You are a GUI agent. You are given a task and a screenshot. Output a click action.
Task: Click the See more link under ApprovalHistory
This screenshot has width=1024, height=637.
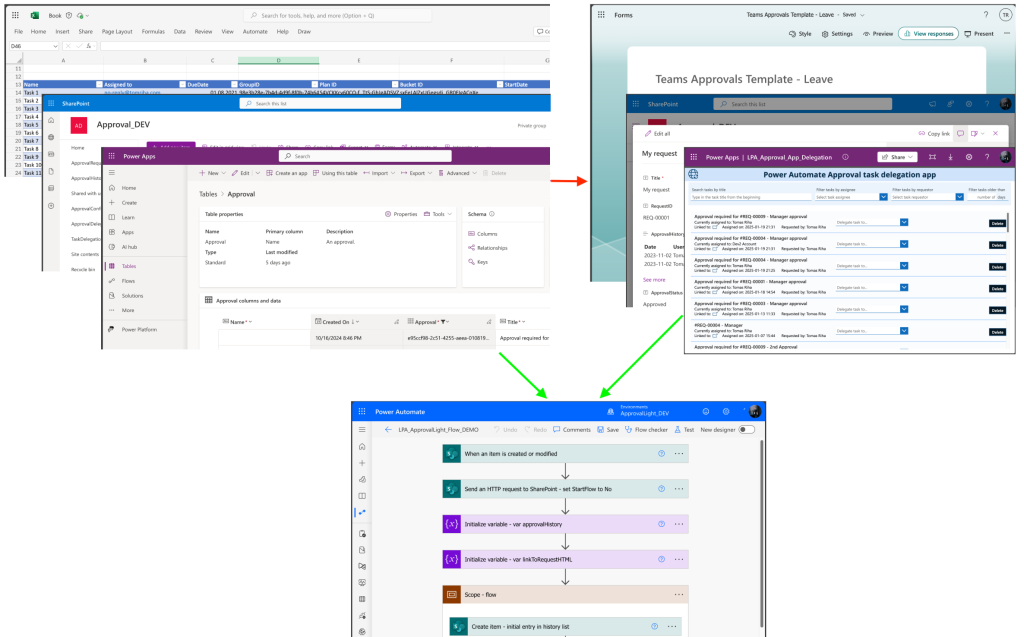654,280
